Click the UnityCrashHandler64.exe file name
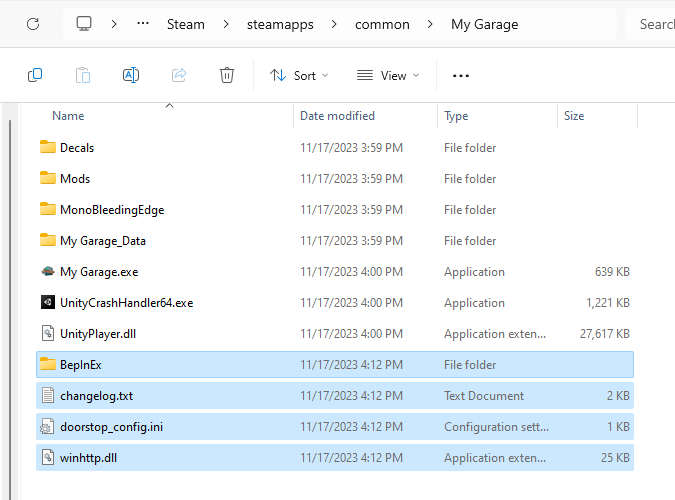Image resolution: width=675 pixels, height=500 pixels. (127, 303)
